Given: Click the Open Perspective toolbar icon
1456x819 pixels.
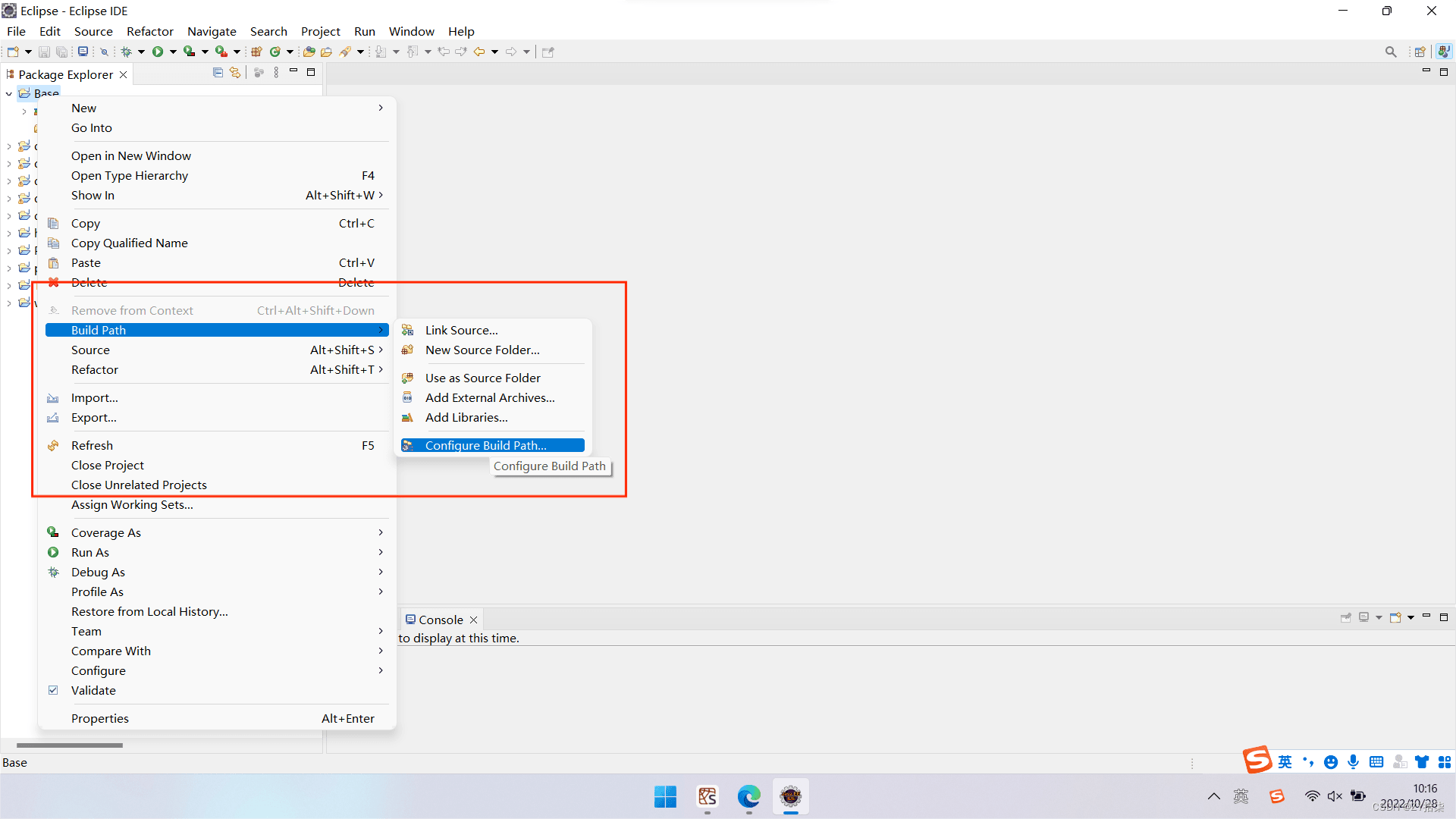Looking at the screenshot, I should [1420, 52].
